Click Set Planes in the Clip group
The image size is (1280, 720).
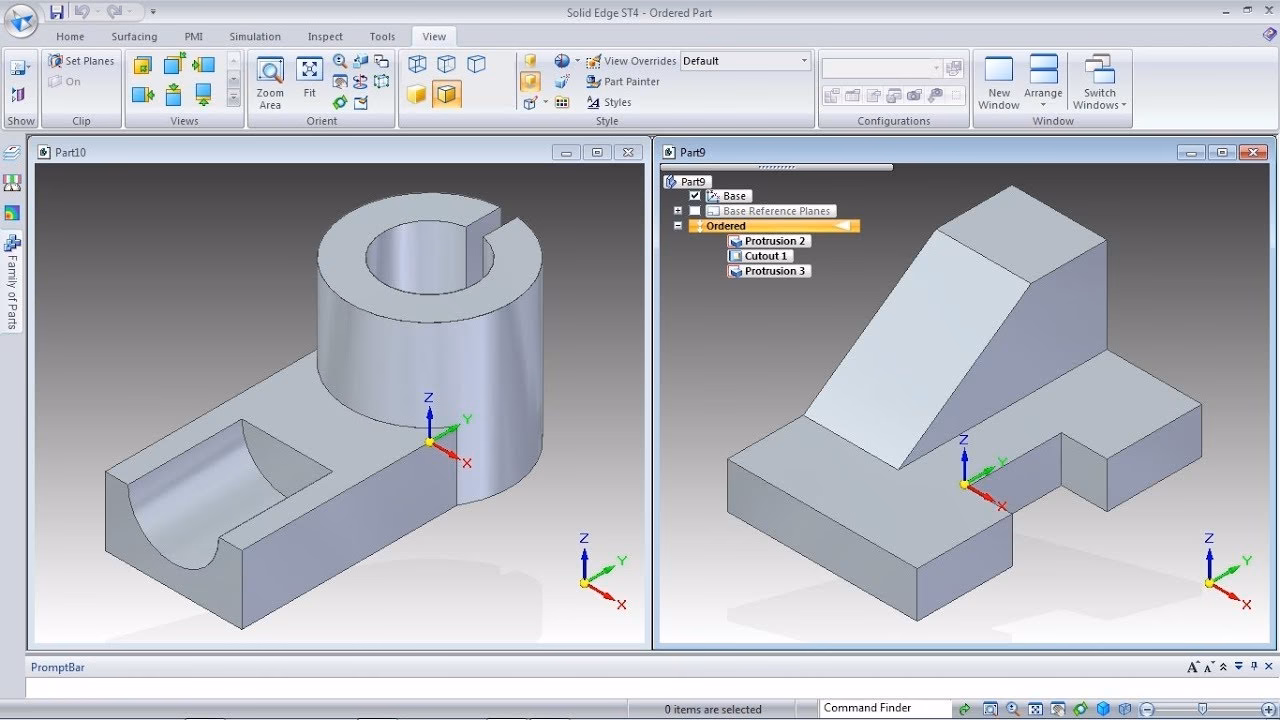click(x=81, y=60)
